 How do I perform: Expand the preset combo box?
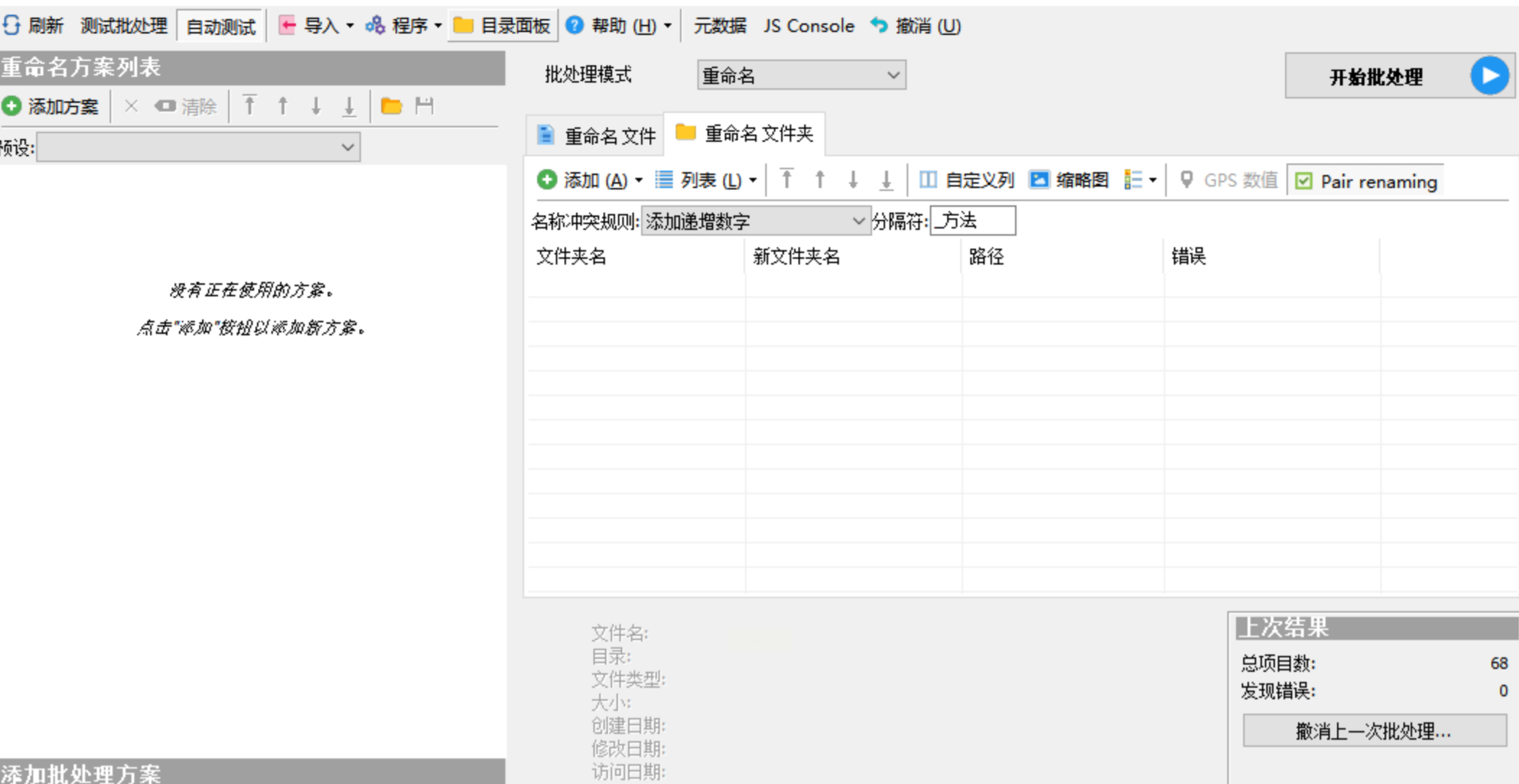coord(199,147)
